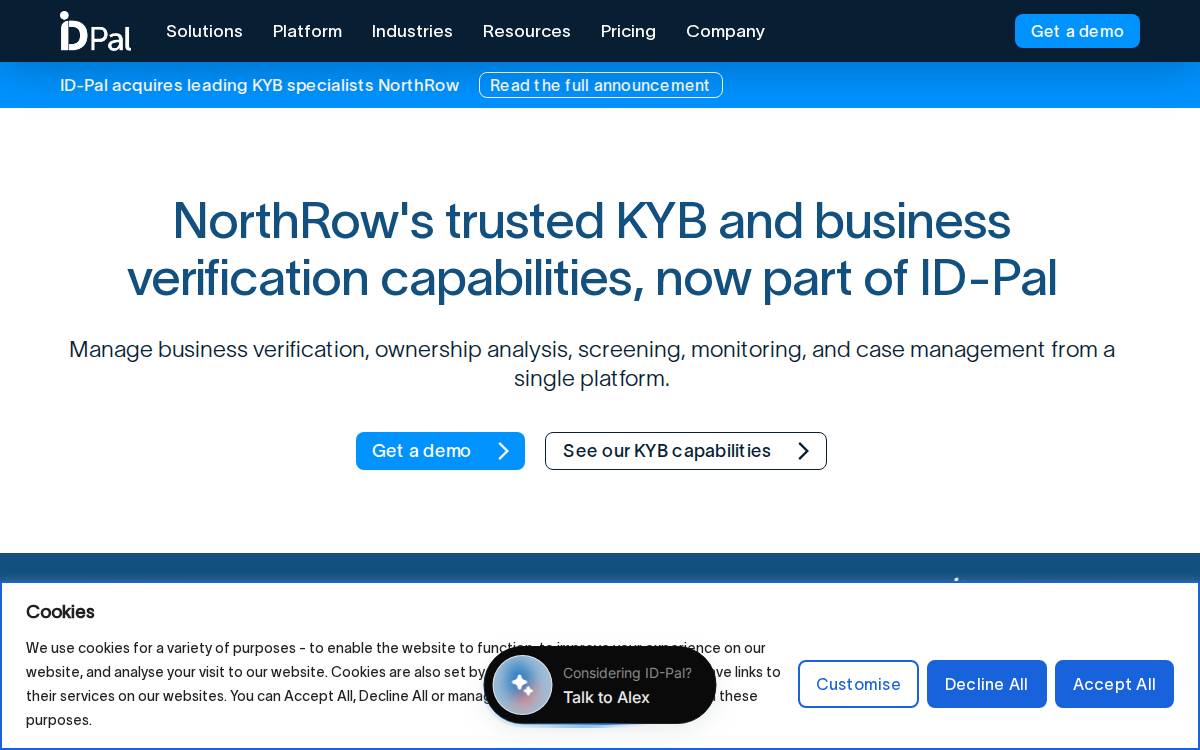
Task: Click the NorthRow's trusted KYB headline
Action: [592, 249]
